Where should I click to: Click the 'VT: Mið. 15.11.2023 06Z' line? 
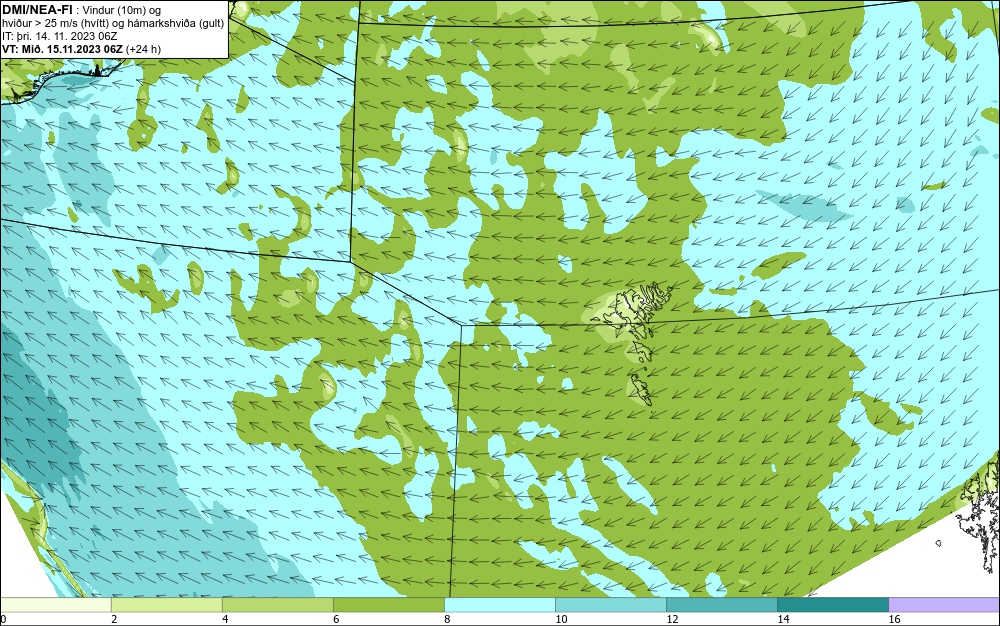[62, 49]
